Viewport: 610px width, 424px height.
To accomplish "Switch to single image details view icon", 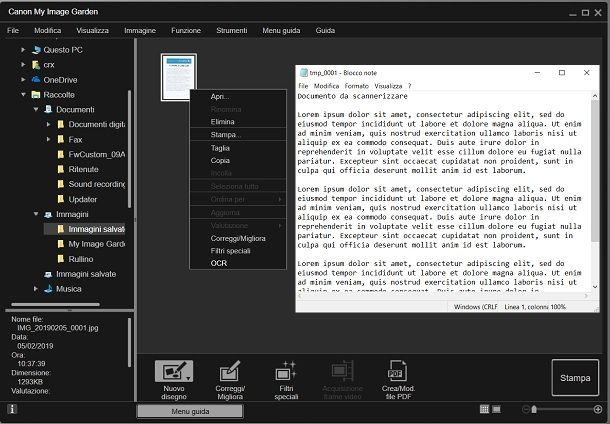I will click(x=496, y=409).
